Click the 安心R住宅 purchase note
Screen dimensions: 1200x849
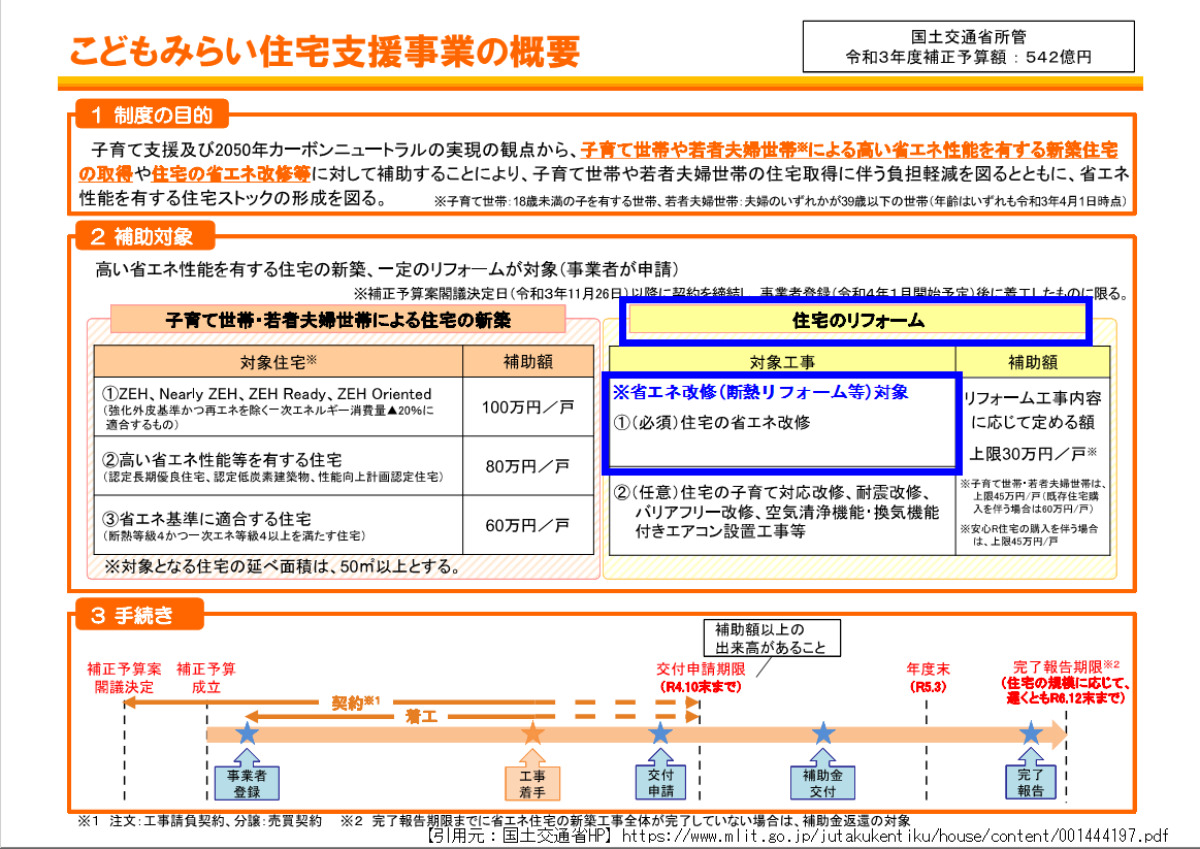pyautogui.click(x=1028, y=534)
